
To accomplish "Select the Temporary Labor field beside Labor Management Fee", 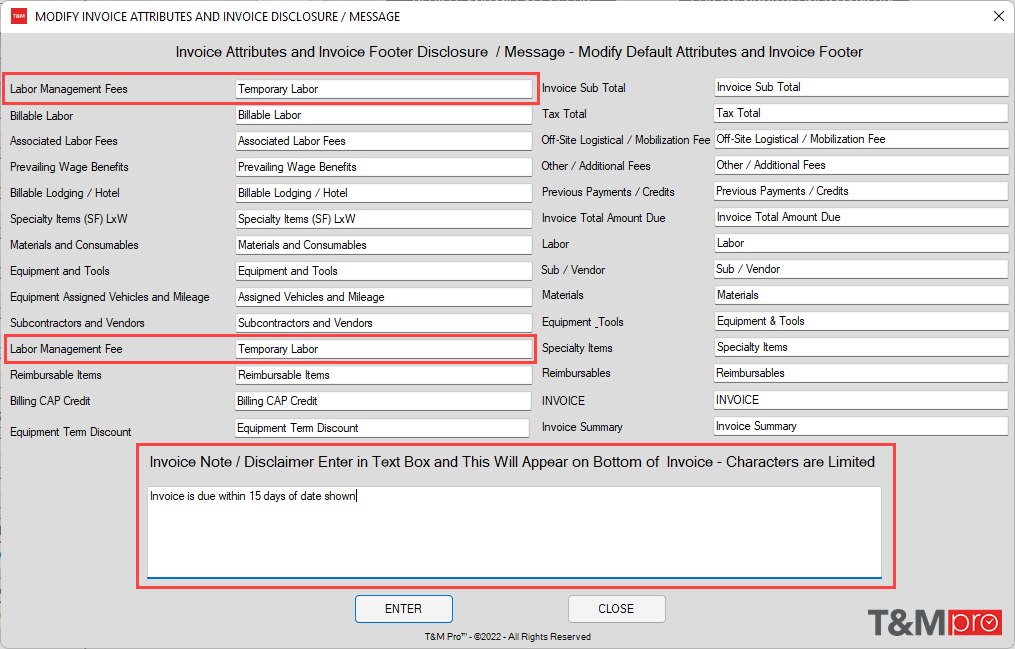I will point(383,349).
